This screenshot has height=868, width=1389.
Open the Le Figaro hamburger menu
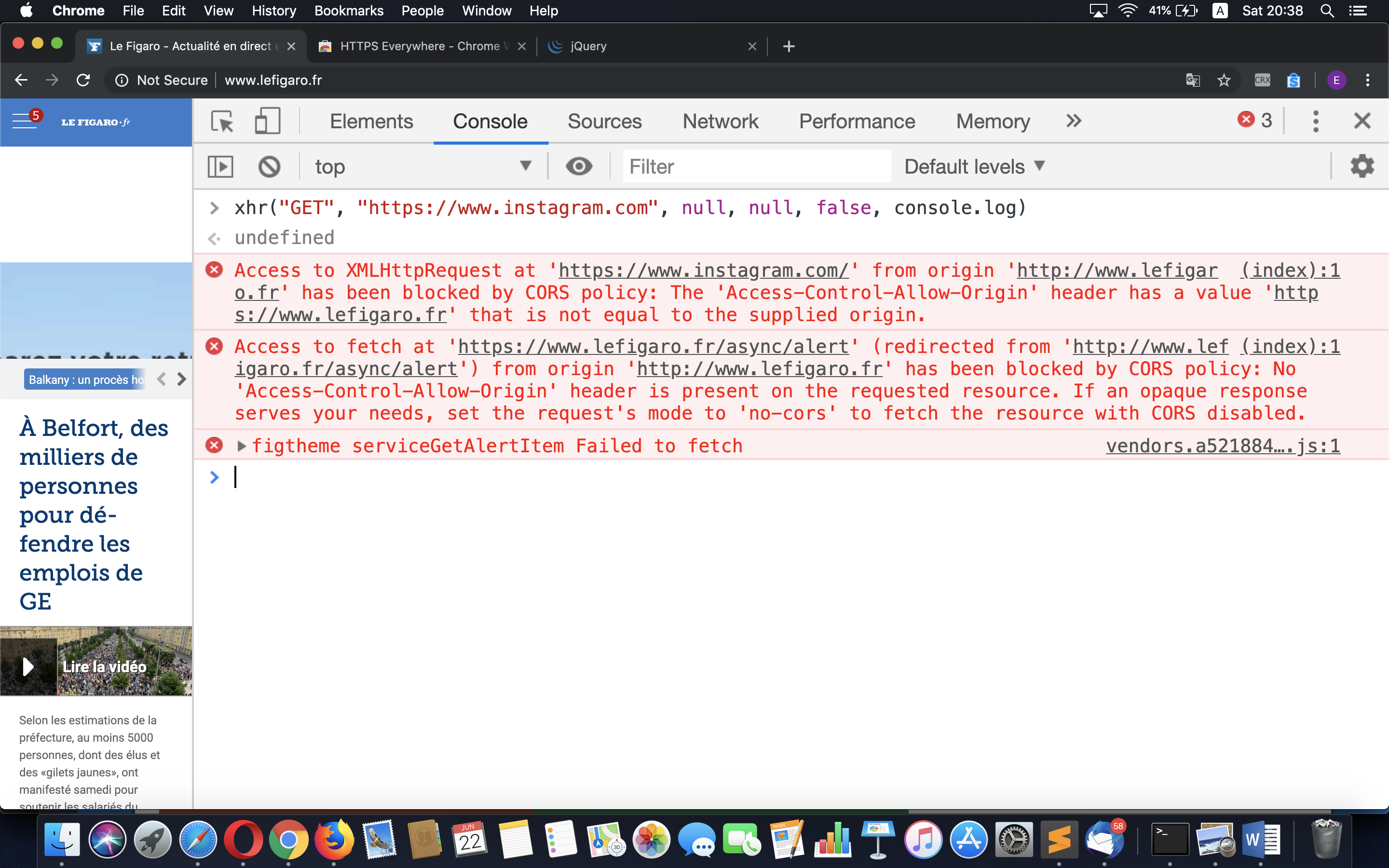[24, 121]
